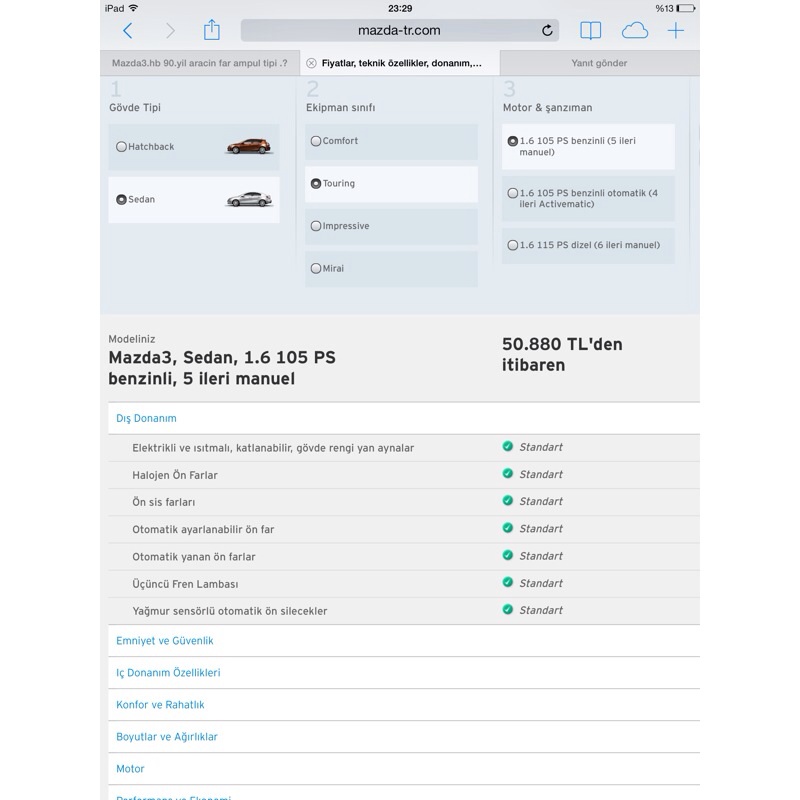Tap the orange hatchback car thumbnail
Viewport: 800px width, 800px height.
(249, 146)
